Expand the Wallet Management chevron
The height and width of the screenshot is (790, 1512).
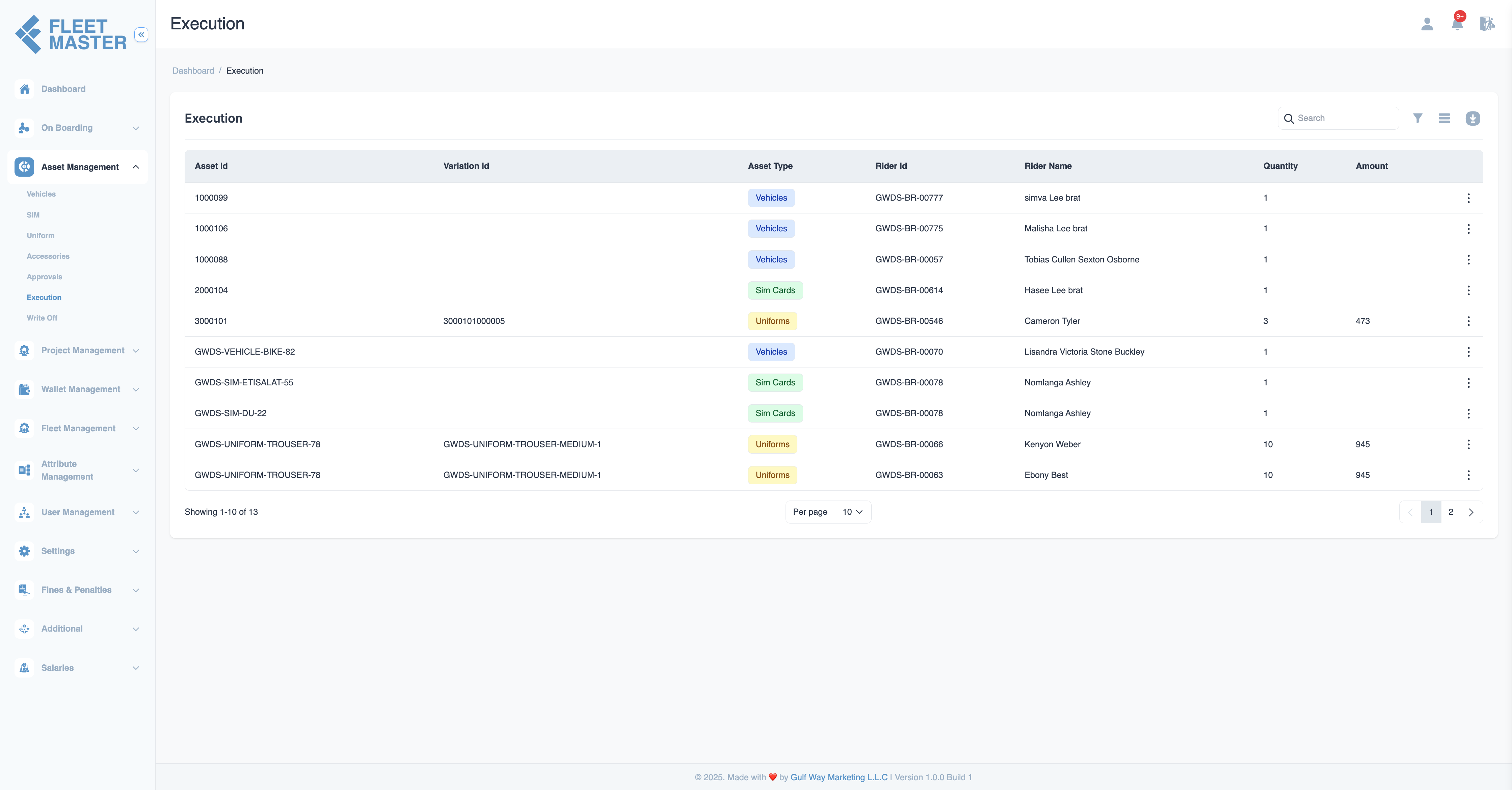[136, 389]
